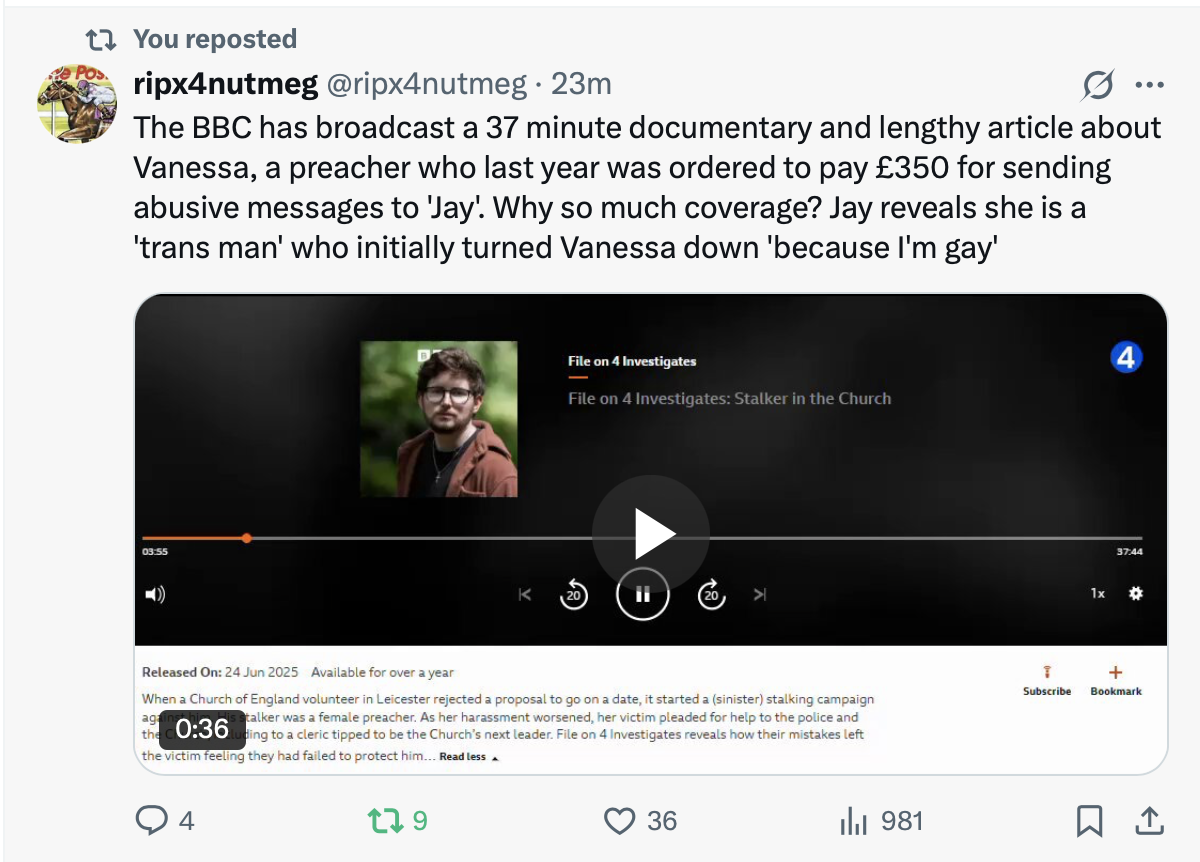Open the three-dot more options menu
Screen dimensions: 1200x862
1150,86
